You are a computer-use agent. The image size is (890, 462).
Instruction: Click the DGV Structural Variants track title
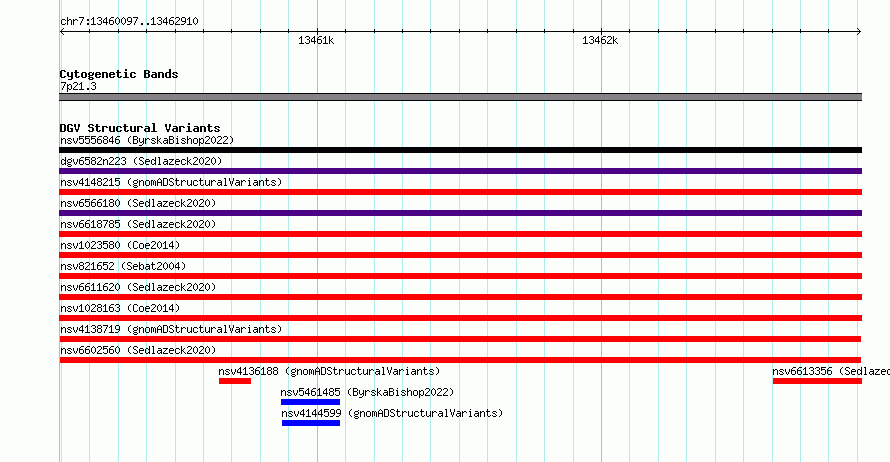tap(140, 128)
